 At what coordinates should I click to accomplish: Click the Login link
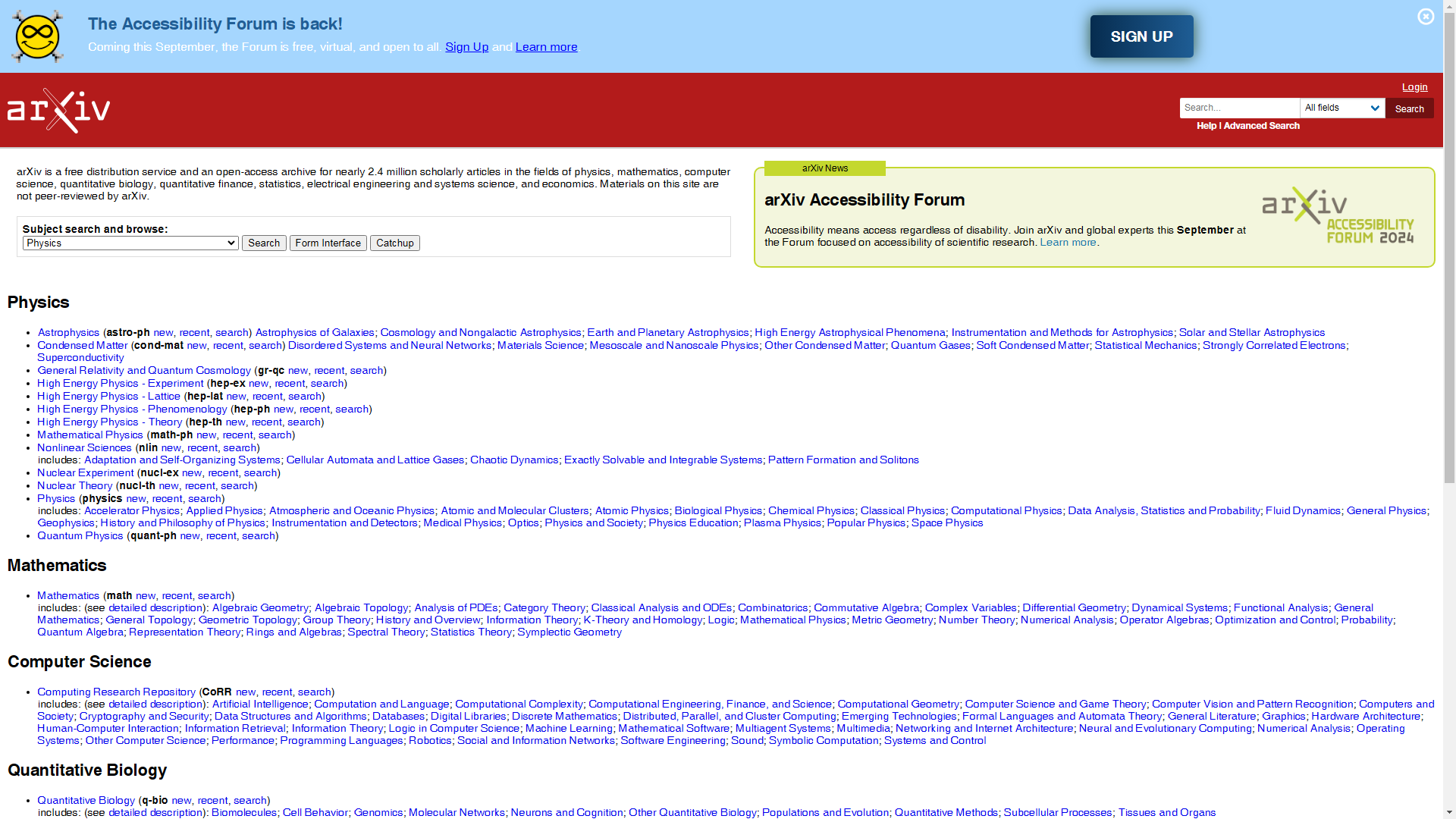point(1414,87)
